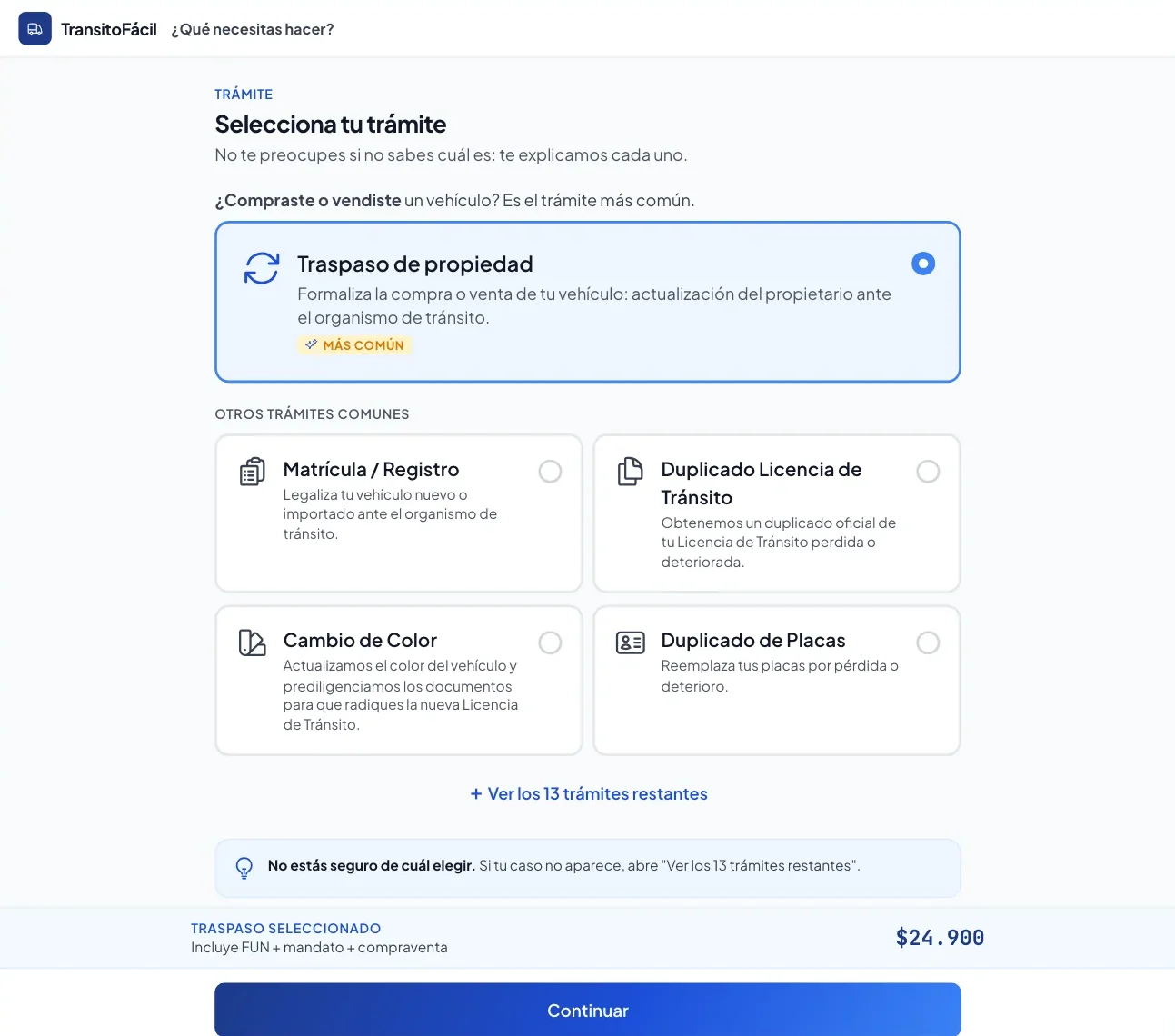Image resolution: width=1175 pixels, height=1036 pixels.
Task: Click the Duplicado de Placas card icon
Action: (x=630, y=643)
